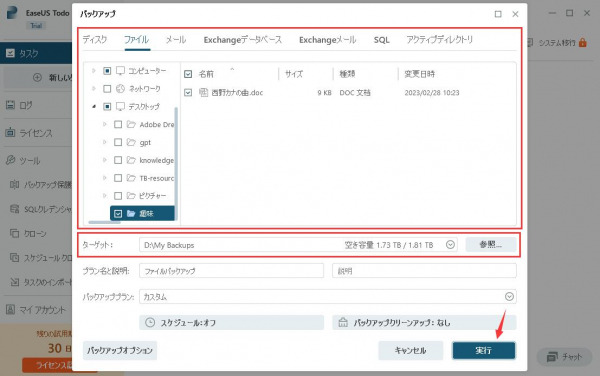Expand the Adobe Dre folder node

click(104, 124)
